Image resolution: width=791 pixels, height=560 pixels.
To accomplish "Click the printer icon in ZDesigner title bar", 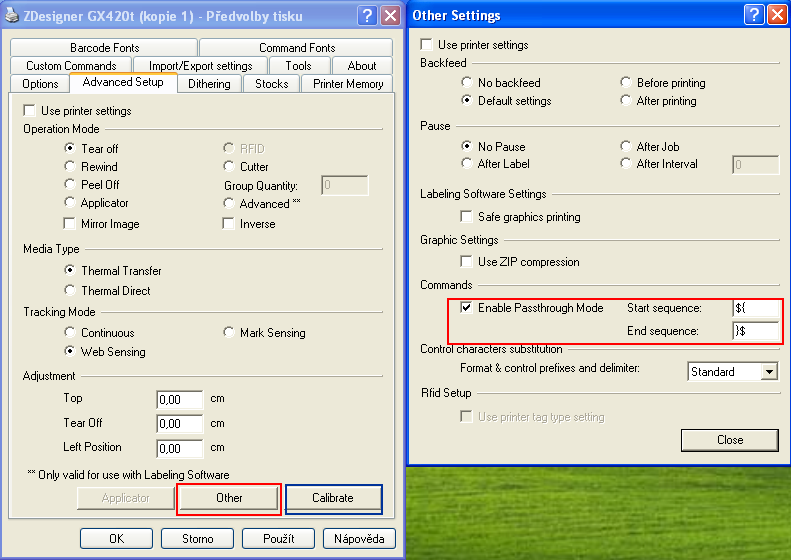I will click(12, 16).
